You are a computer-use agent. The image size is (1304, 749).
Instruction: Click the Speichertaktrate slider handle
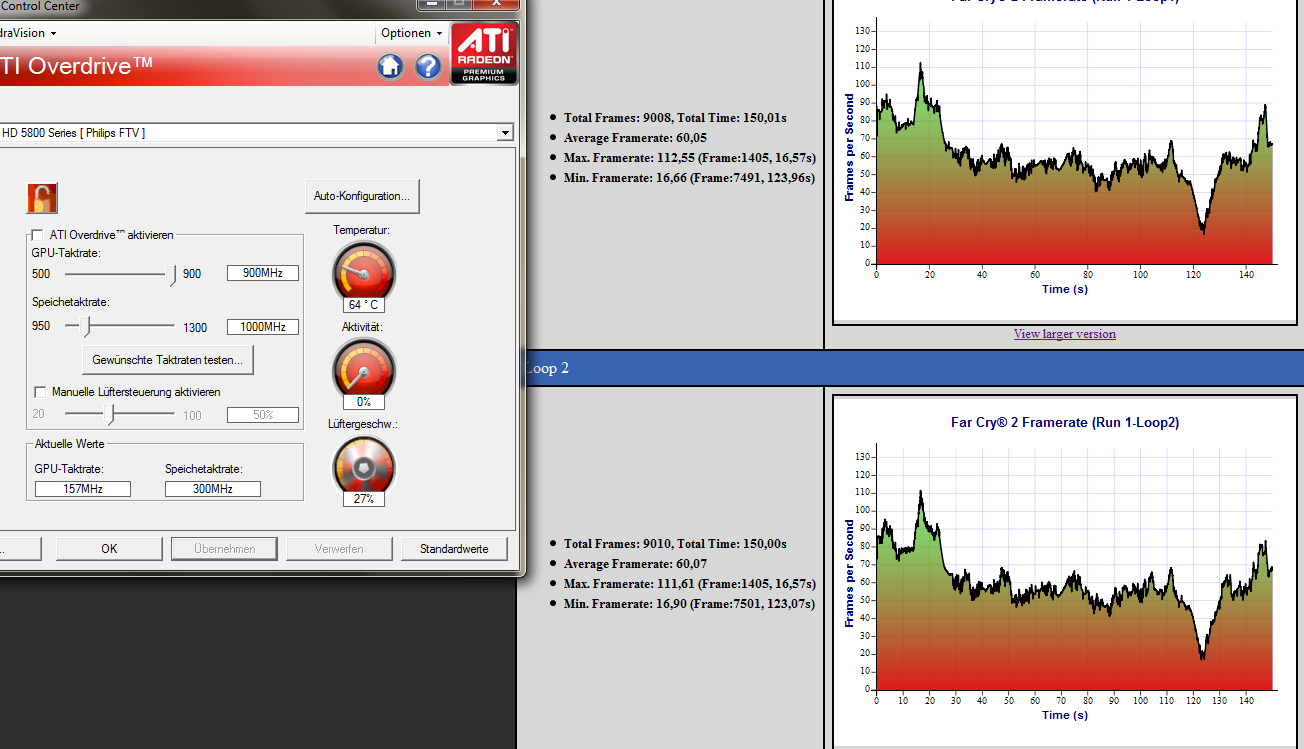(x=87, y=326)
